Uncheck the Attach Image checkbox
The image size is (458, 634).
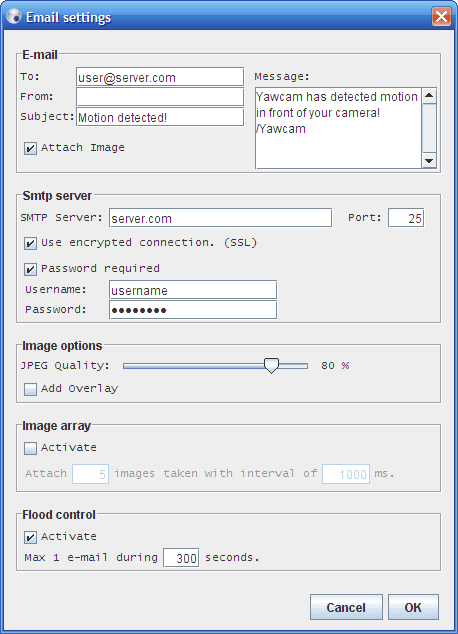click(x=30, y=148)
